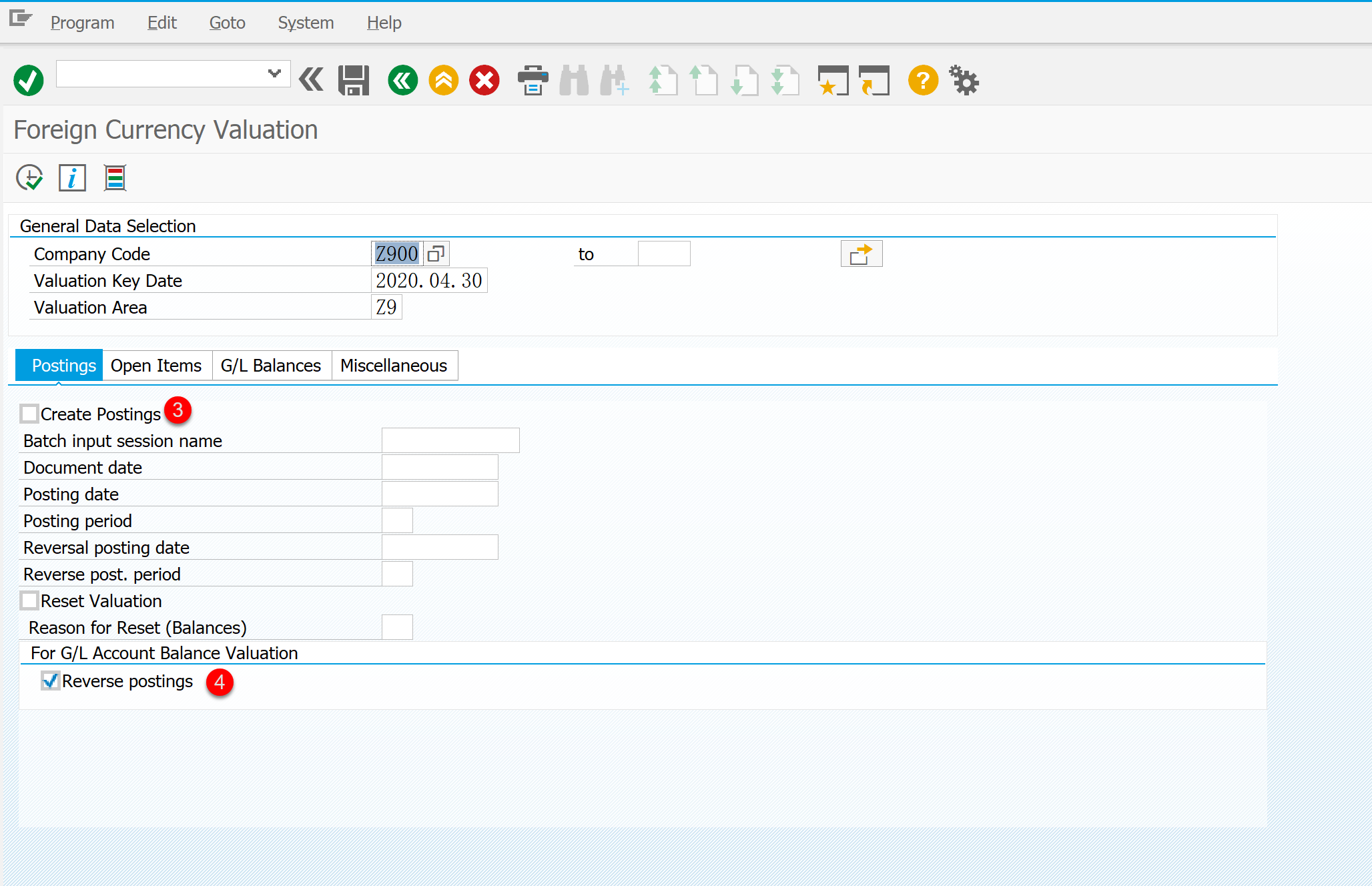The width and height of the screenshot is (1372, 886).
Task: Click the yellow Help question icon
Action: tap(923, 81)
